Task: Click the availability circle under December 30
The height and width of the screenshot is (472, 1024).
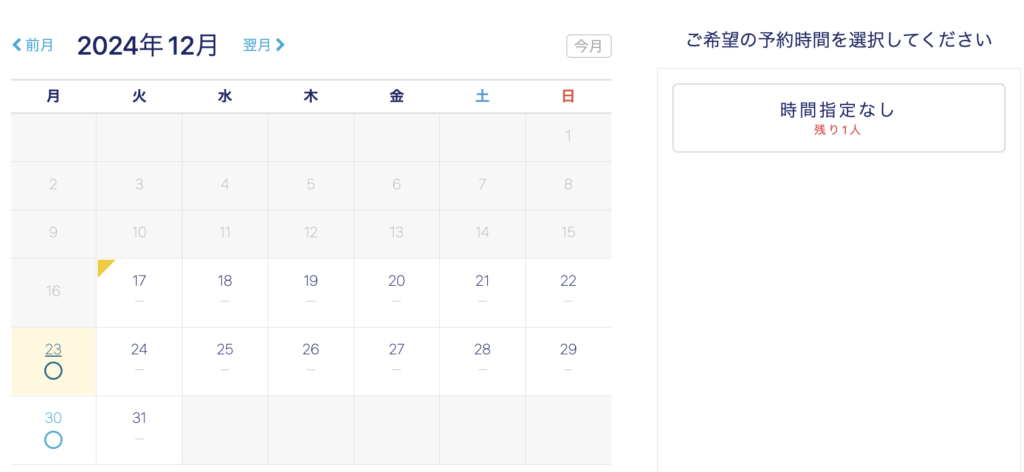Action: (x=53, y=440)
